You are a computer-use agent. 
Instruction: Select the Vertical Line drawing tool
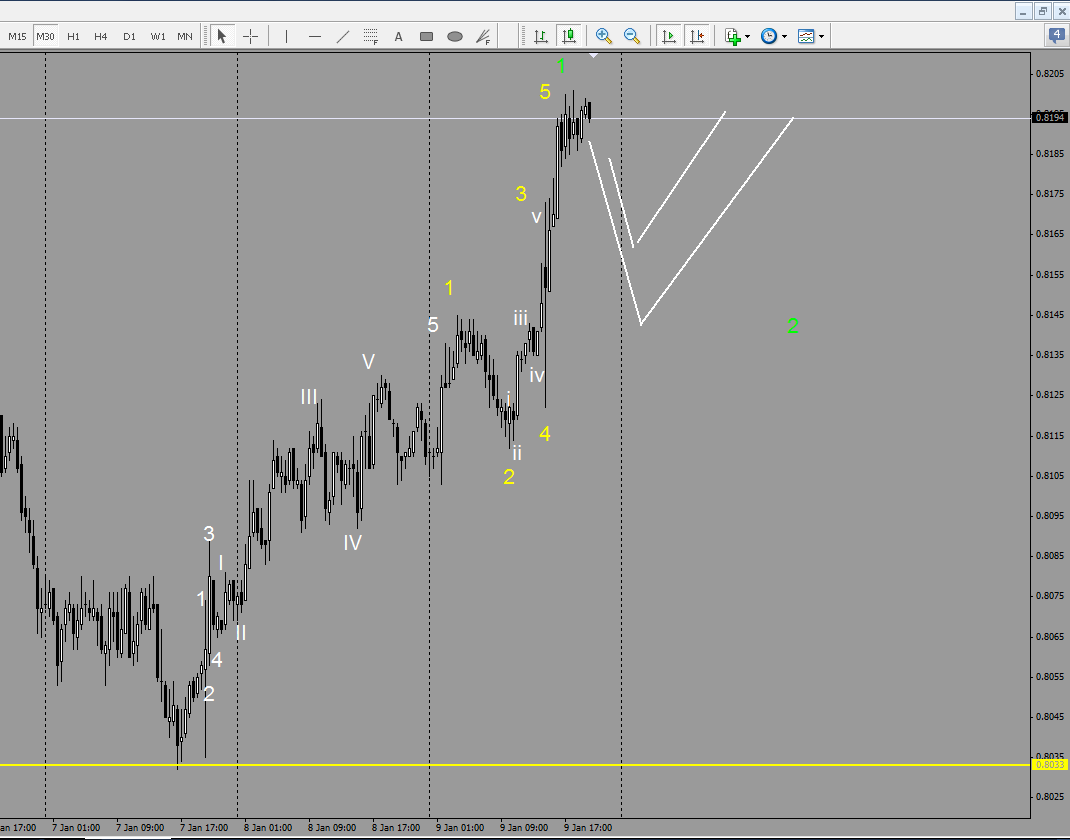coord(285,36)
